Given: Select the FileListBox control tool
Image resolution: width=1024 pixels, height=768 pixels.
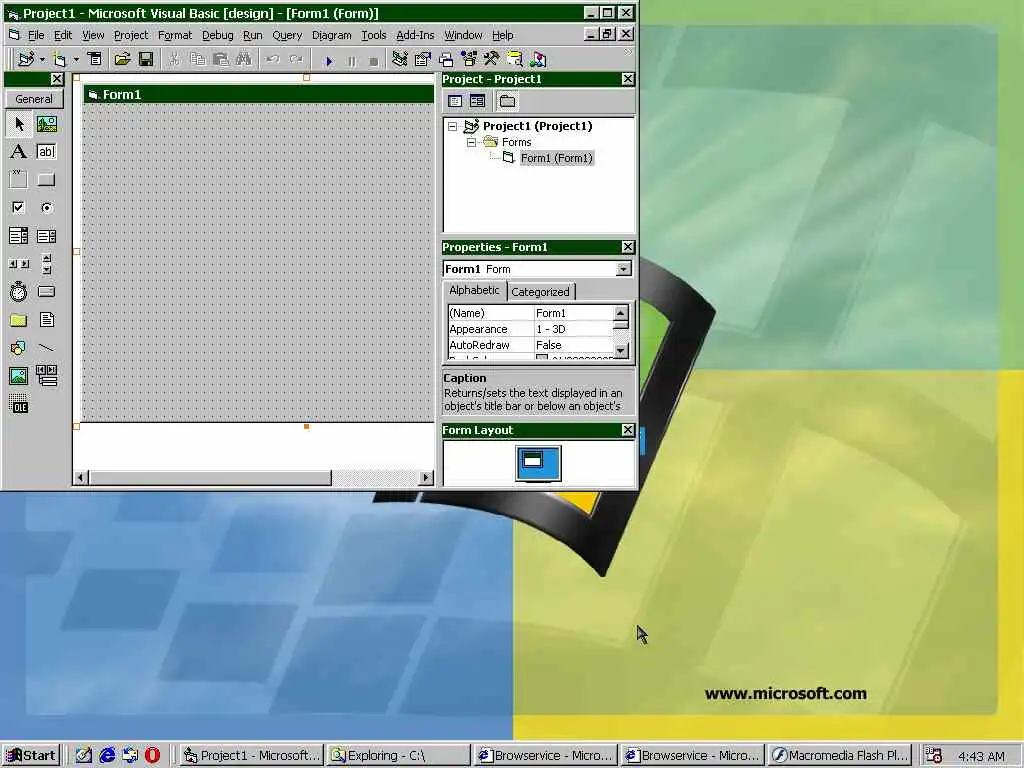Looking at the screenshot, I should [46, 320].
